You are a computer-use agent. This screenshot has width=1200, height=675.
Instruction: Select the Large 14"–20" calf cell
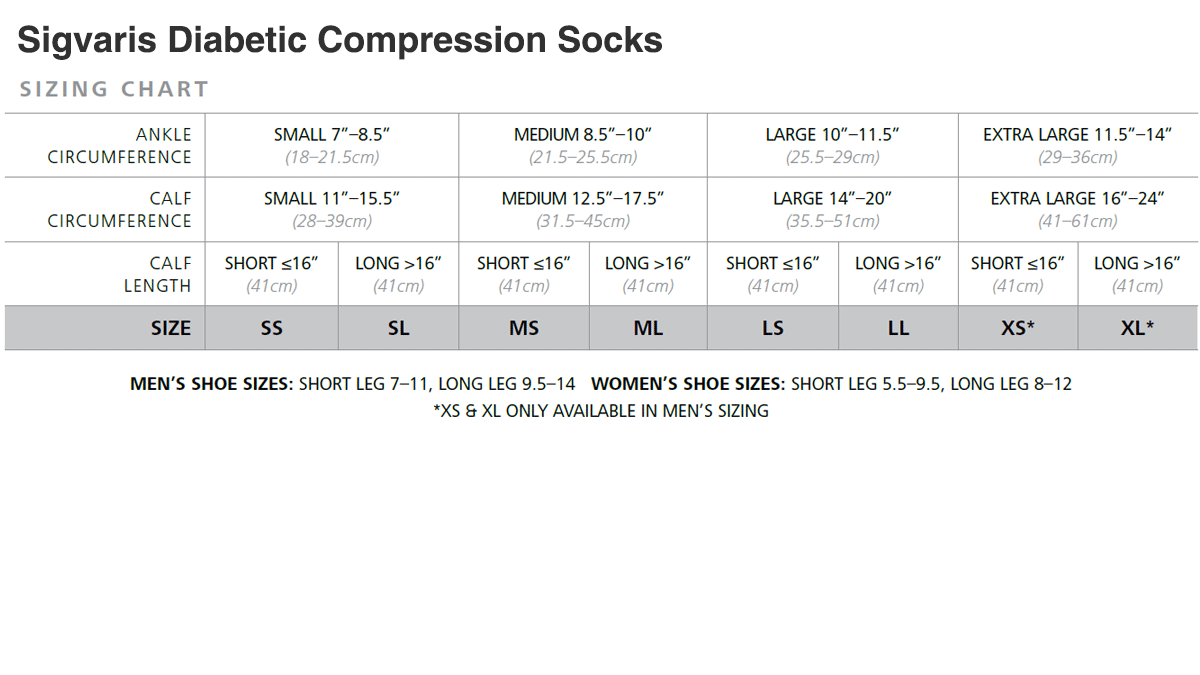(x=833, y=209)
